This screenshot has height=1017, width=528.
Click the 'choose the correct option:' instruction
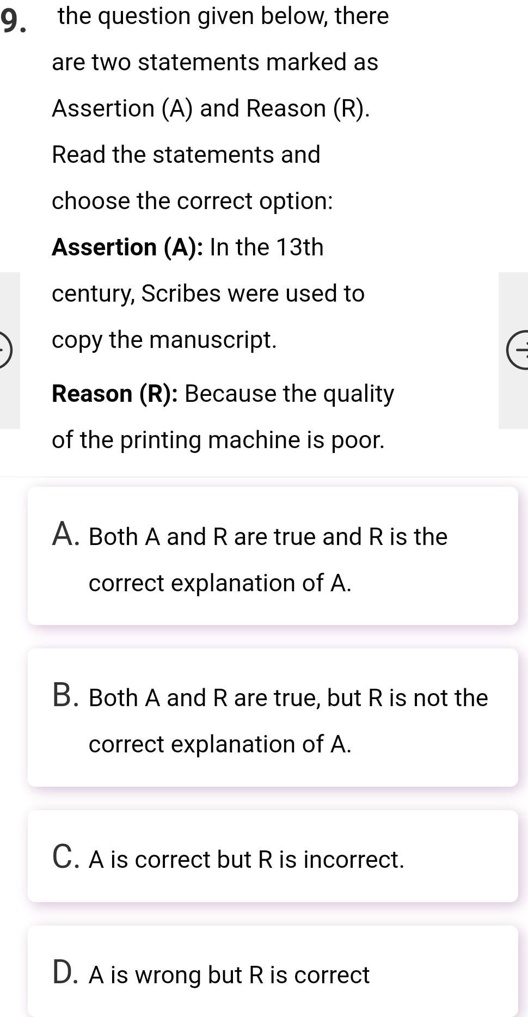tap(193, 202)
